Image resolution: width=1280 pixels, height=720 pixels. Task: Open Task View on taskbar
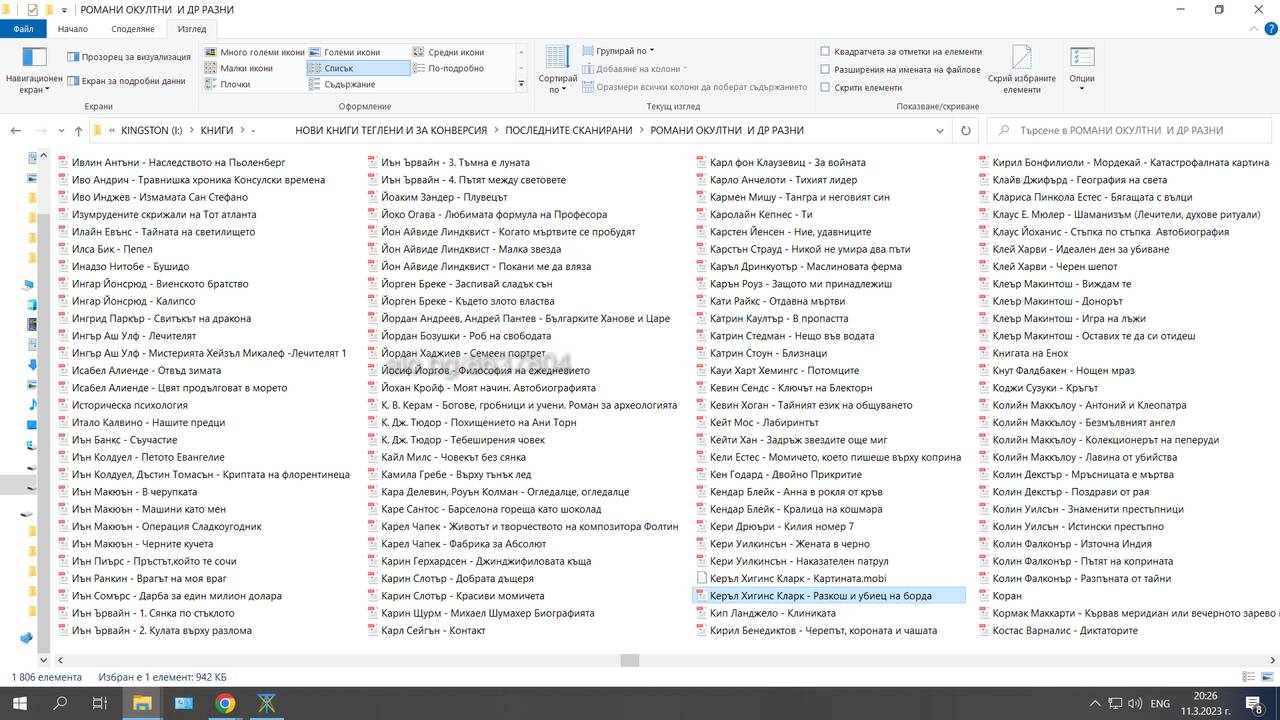(x=100, y=704)
